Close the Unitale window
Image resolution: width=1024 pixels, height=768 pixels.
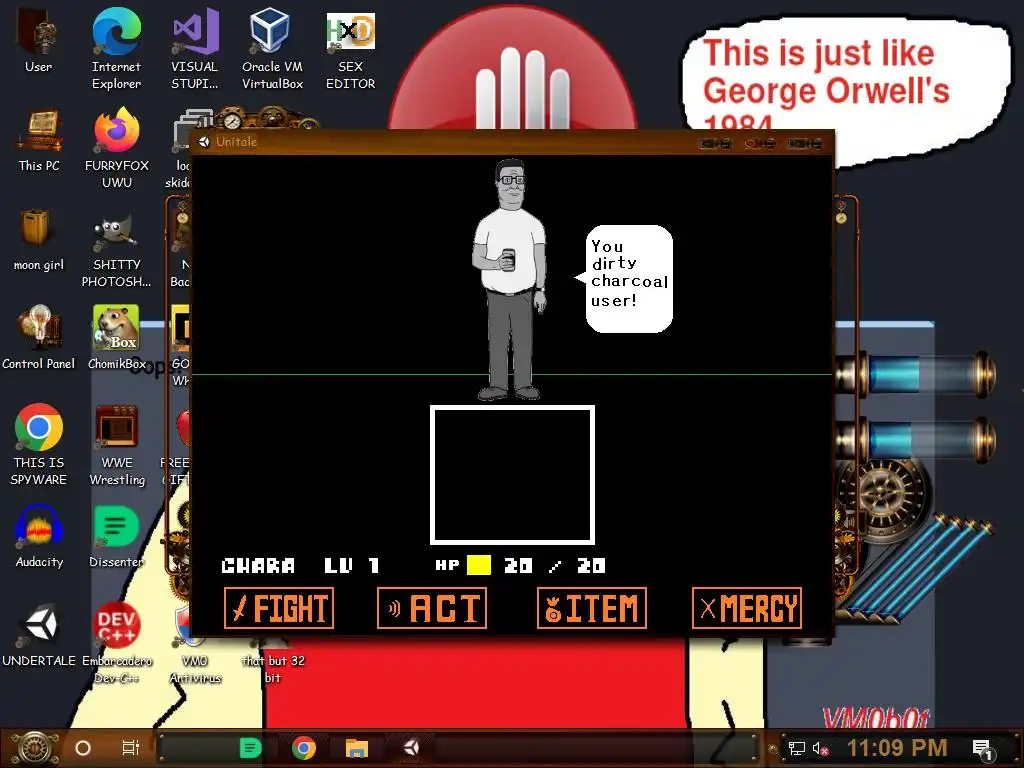point(805,143)
